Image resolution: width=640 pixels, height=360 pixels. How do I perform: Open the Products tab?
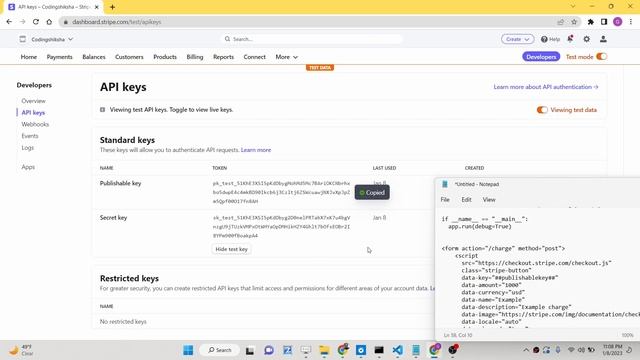click(x=165, y=57)
